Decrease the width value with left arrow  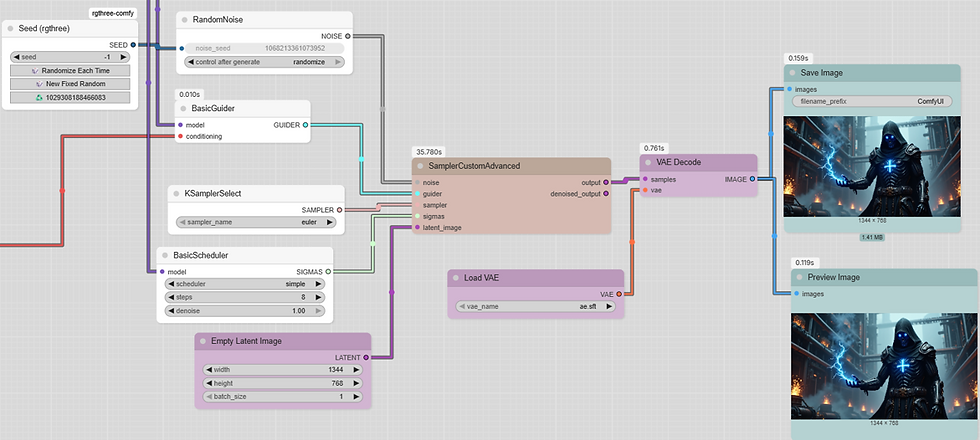(x=209, y=369)
